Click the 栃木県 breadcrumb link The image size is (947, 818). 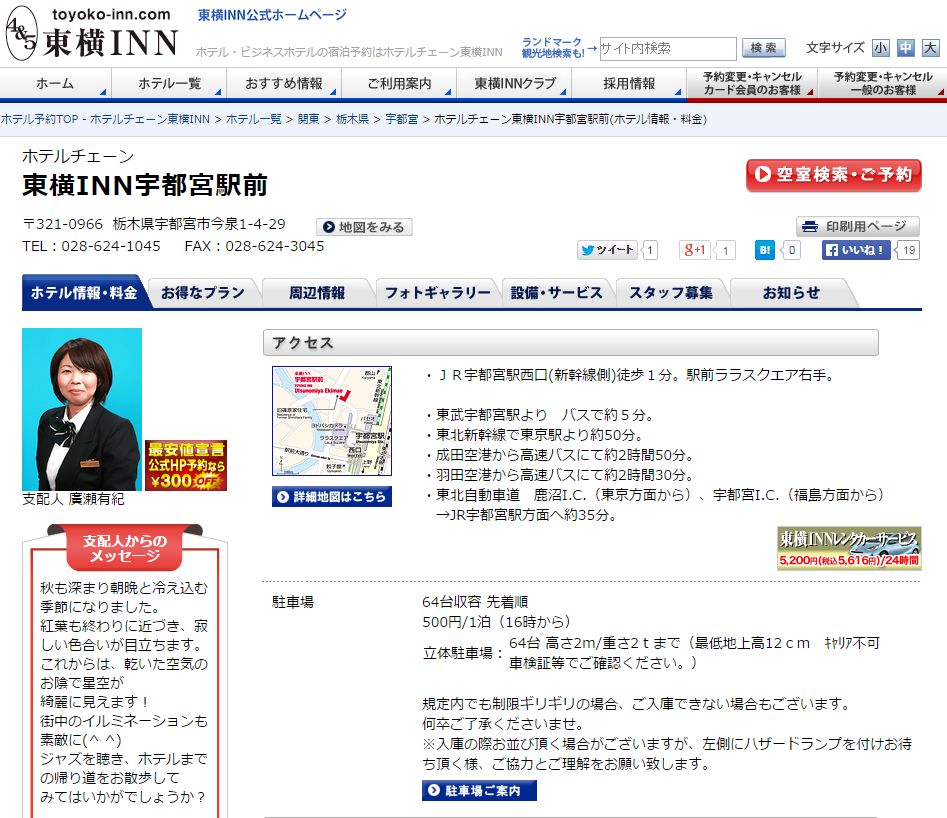352,119
